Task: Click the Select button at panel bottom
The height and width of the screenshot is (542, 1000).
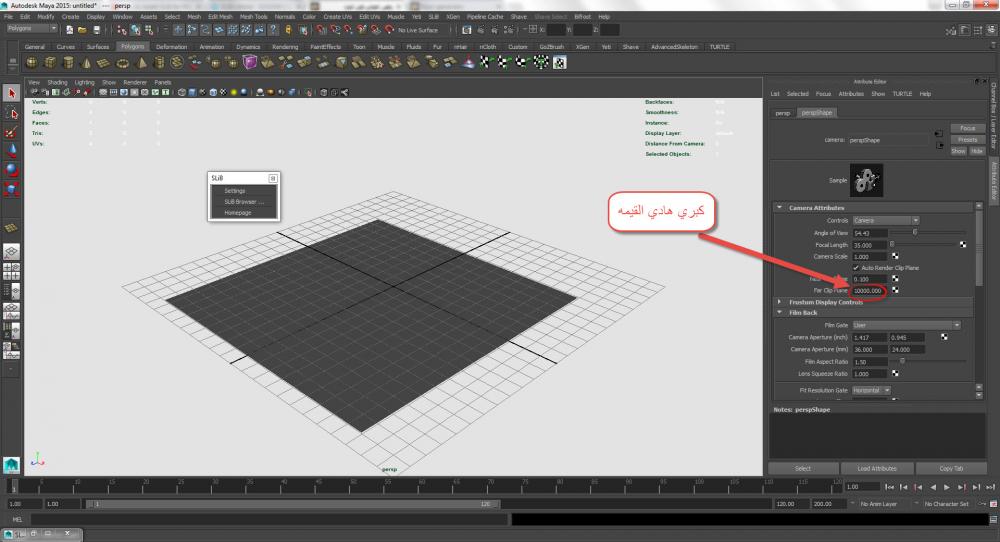Action: click(803, 469)
